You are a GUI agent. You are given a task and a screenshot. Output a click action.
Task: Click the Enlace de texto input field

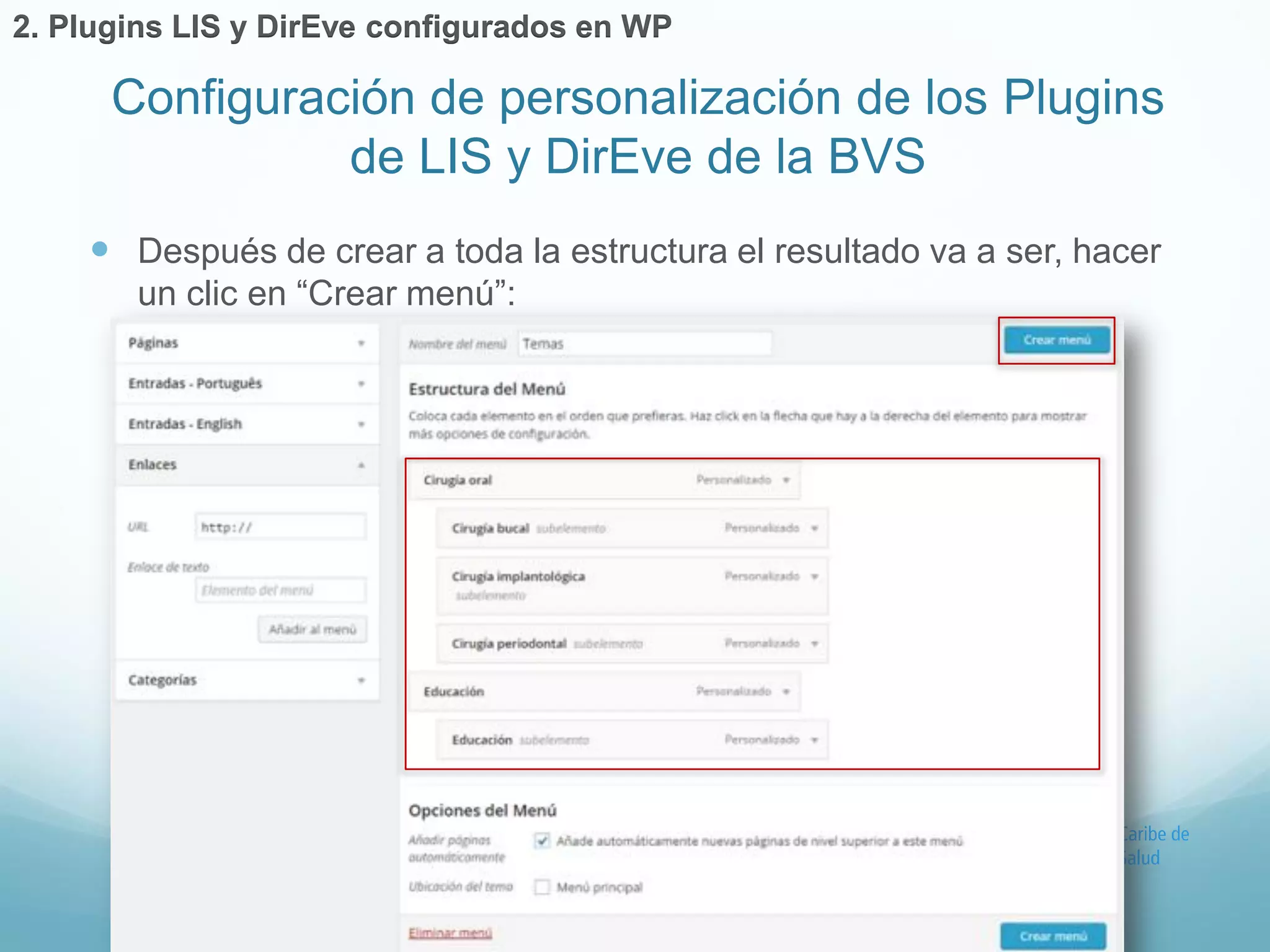pos(280,590)
